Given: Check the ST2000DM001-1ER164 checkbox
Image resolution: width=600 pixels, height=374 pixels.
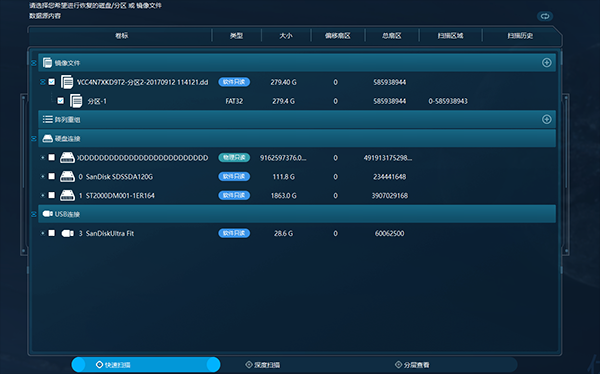Looking at the screenshot, I should [x=52, y=195].
